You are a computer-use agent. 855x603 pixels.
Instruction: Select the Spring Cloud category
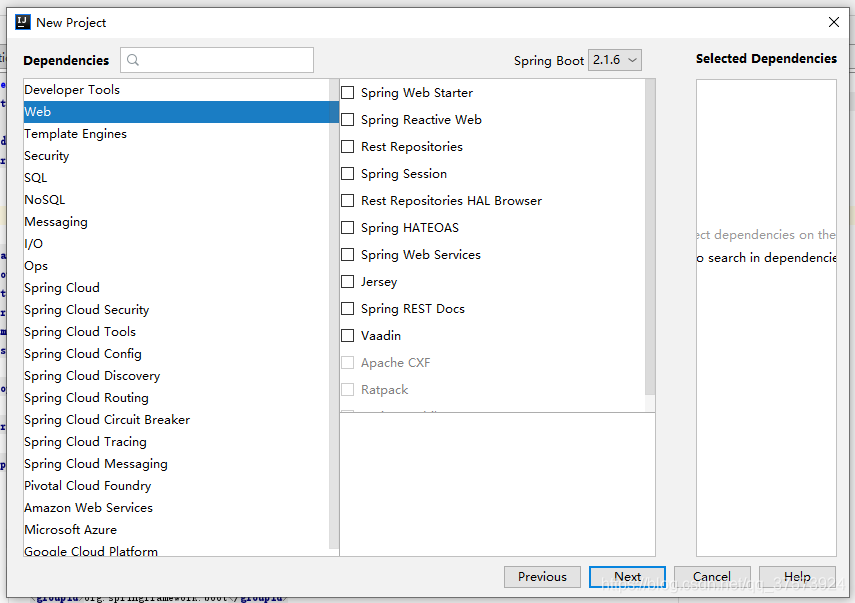(x=177, y=288)
